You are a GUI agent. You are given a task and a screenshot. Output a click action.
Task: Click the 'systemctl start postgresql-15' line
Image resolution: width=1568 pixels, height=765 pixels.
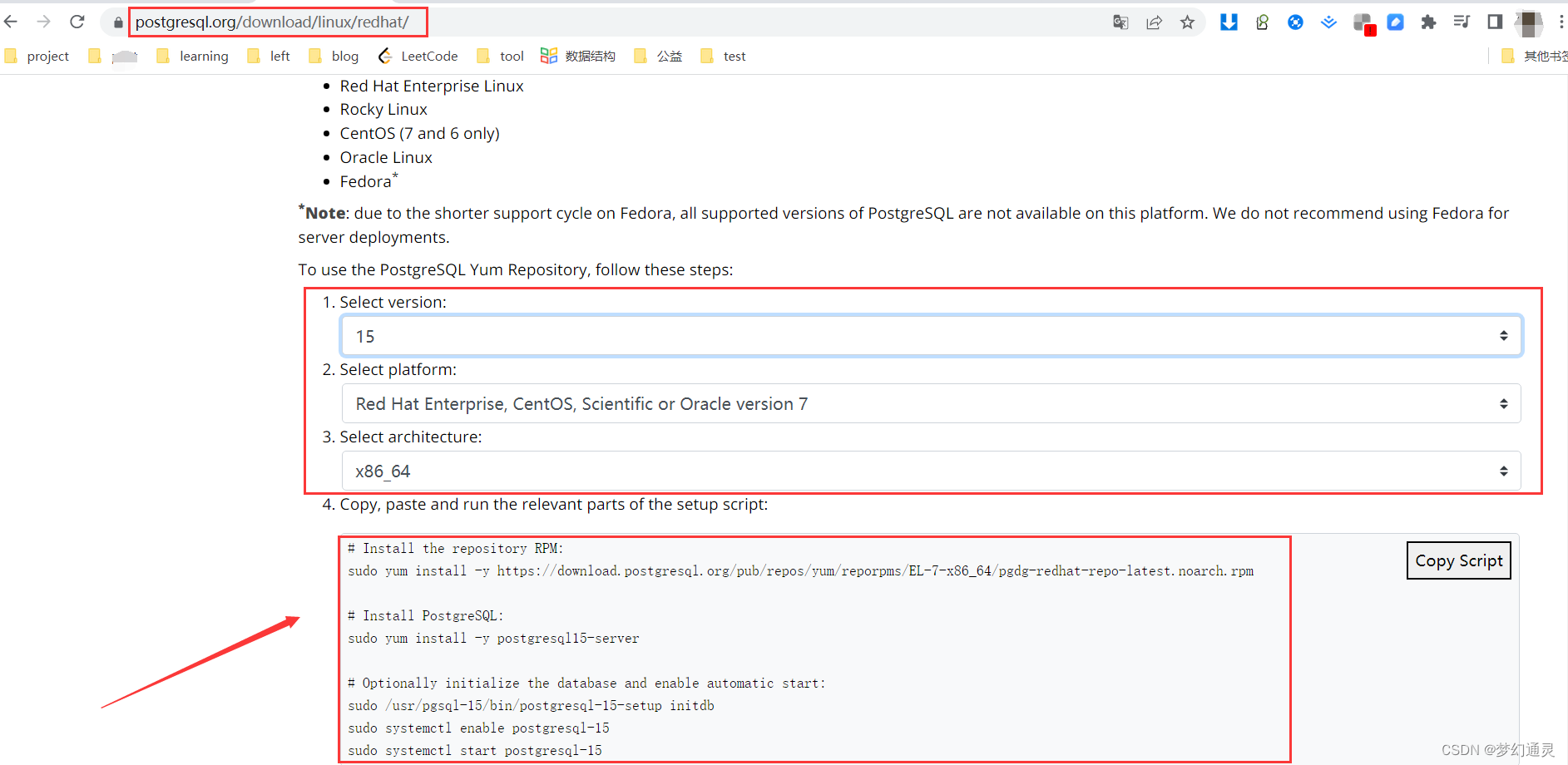[x=475, y=751]
